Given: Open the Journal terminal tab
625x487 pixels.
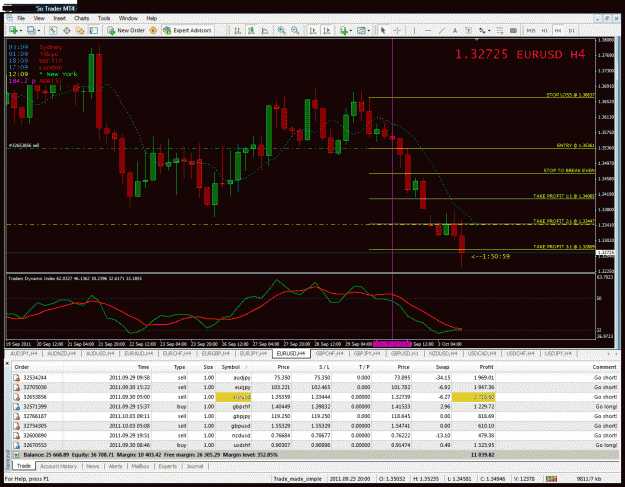Looking at the screenshot, I should click(195, 466).
